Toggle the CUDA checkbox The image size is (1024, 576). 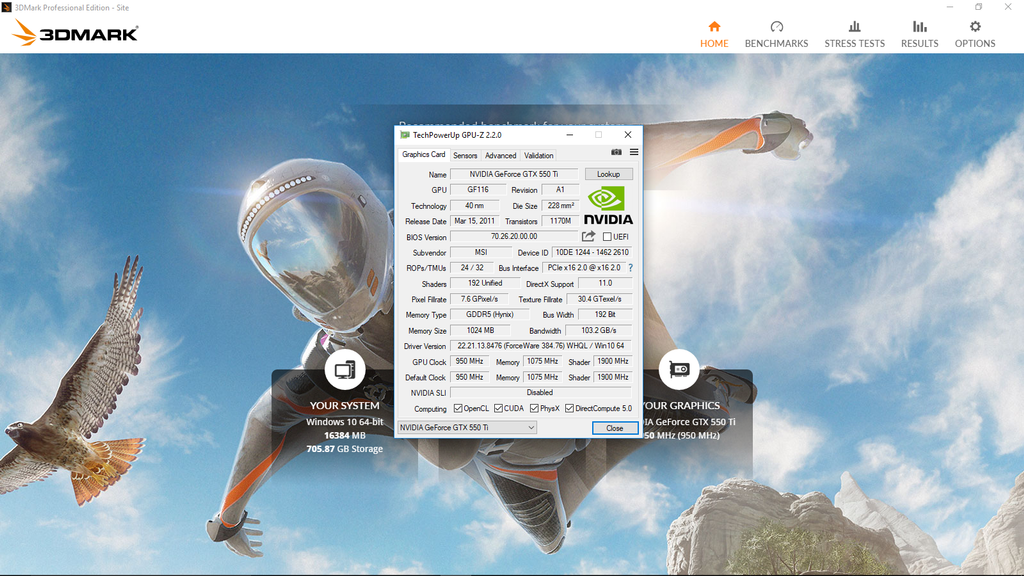pos(498,409)
